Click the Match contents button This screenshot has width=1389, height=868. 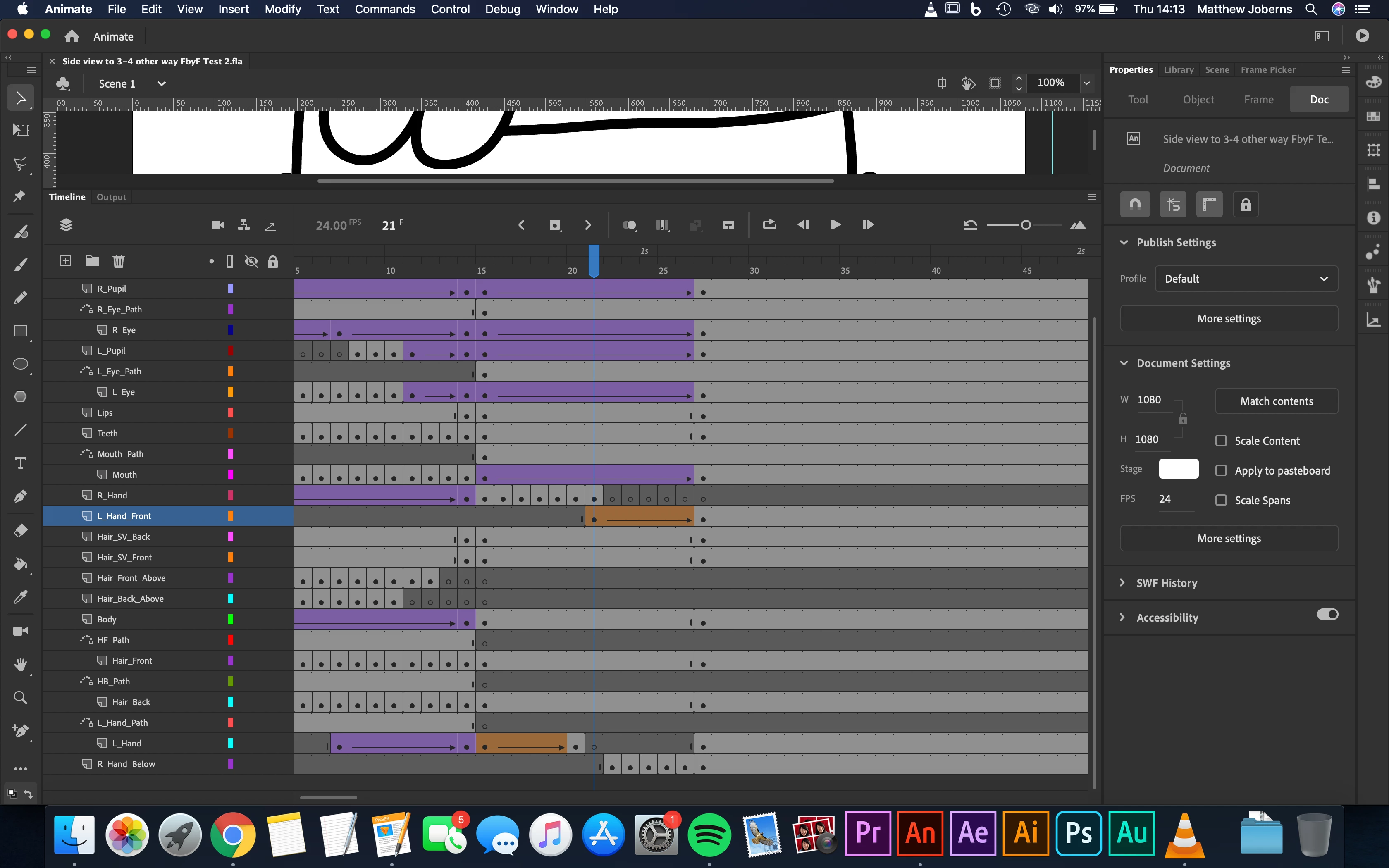click(x=1277, y=401)
